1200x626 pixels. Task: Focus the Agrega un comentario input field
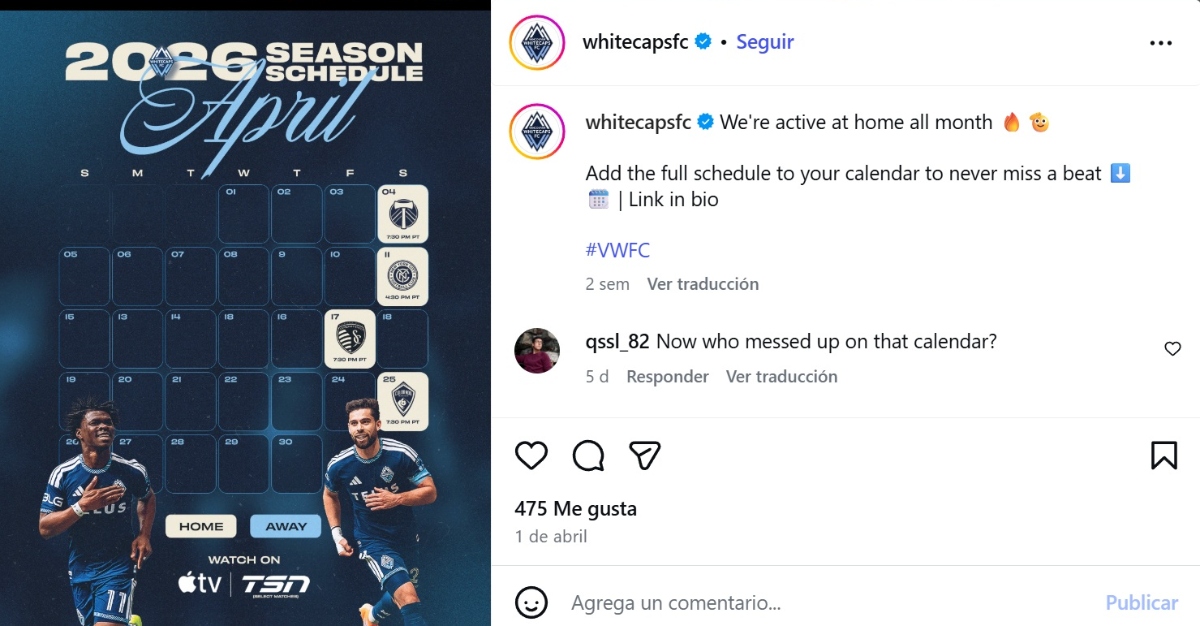click(830, 603)
